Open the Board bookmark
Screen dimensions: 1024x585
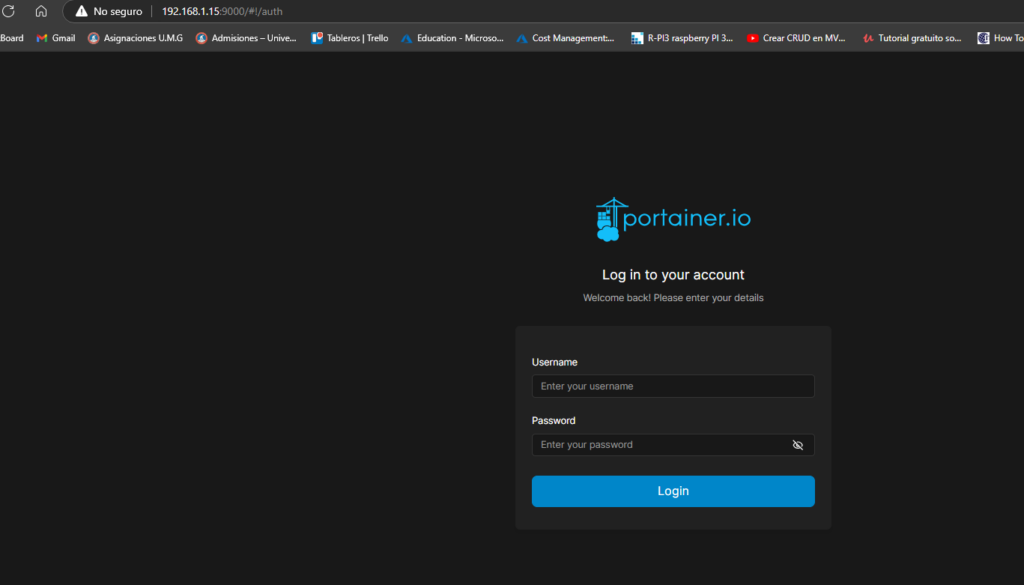pos(12,38)
